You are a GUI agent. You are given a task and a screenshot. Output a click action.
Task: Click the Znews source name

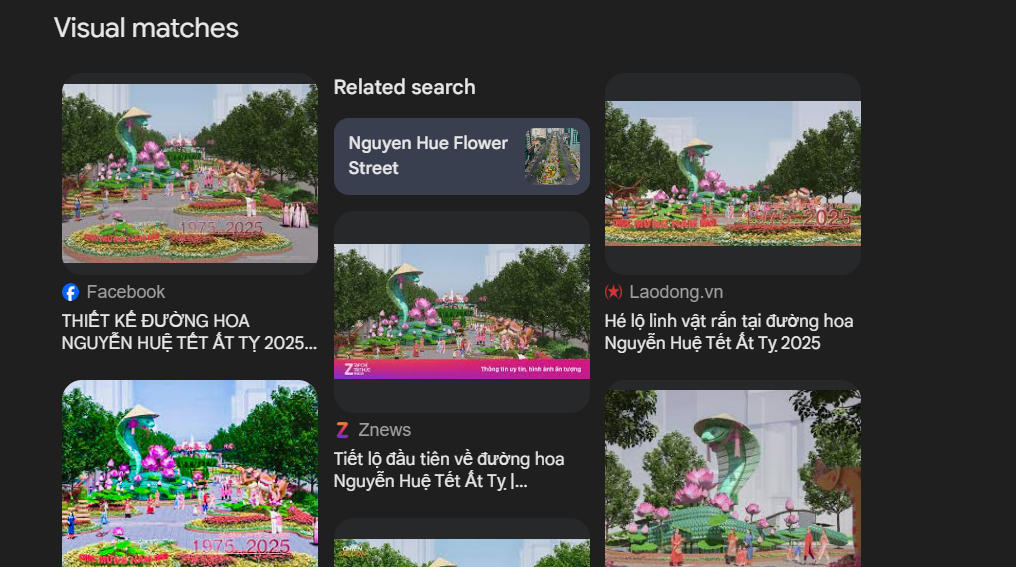[x=385, y=430]
